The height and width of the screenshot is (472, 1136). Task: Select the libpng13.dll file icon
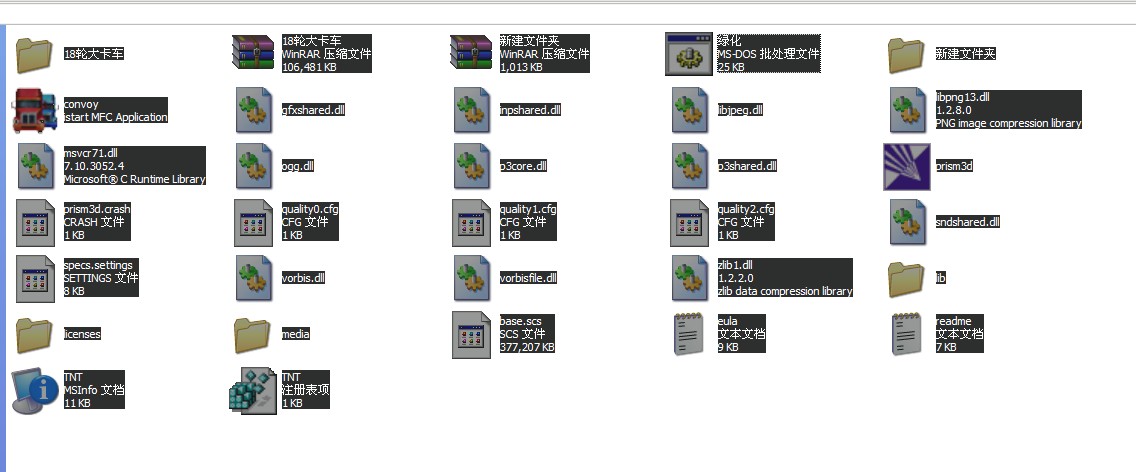click(908, 110)
